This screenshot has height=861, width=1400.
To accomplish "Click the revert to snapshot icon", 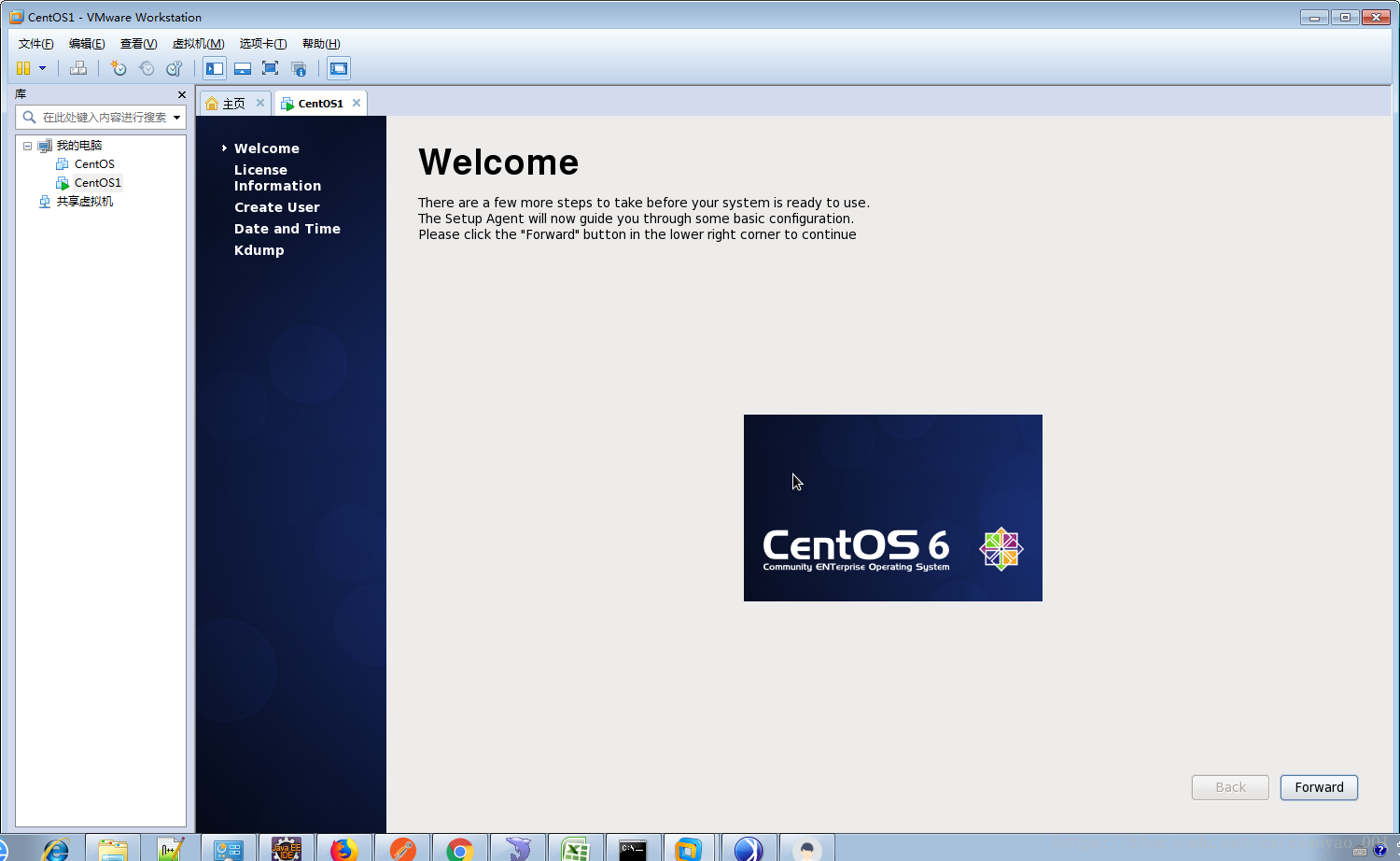I will pos(147,68).
